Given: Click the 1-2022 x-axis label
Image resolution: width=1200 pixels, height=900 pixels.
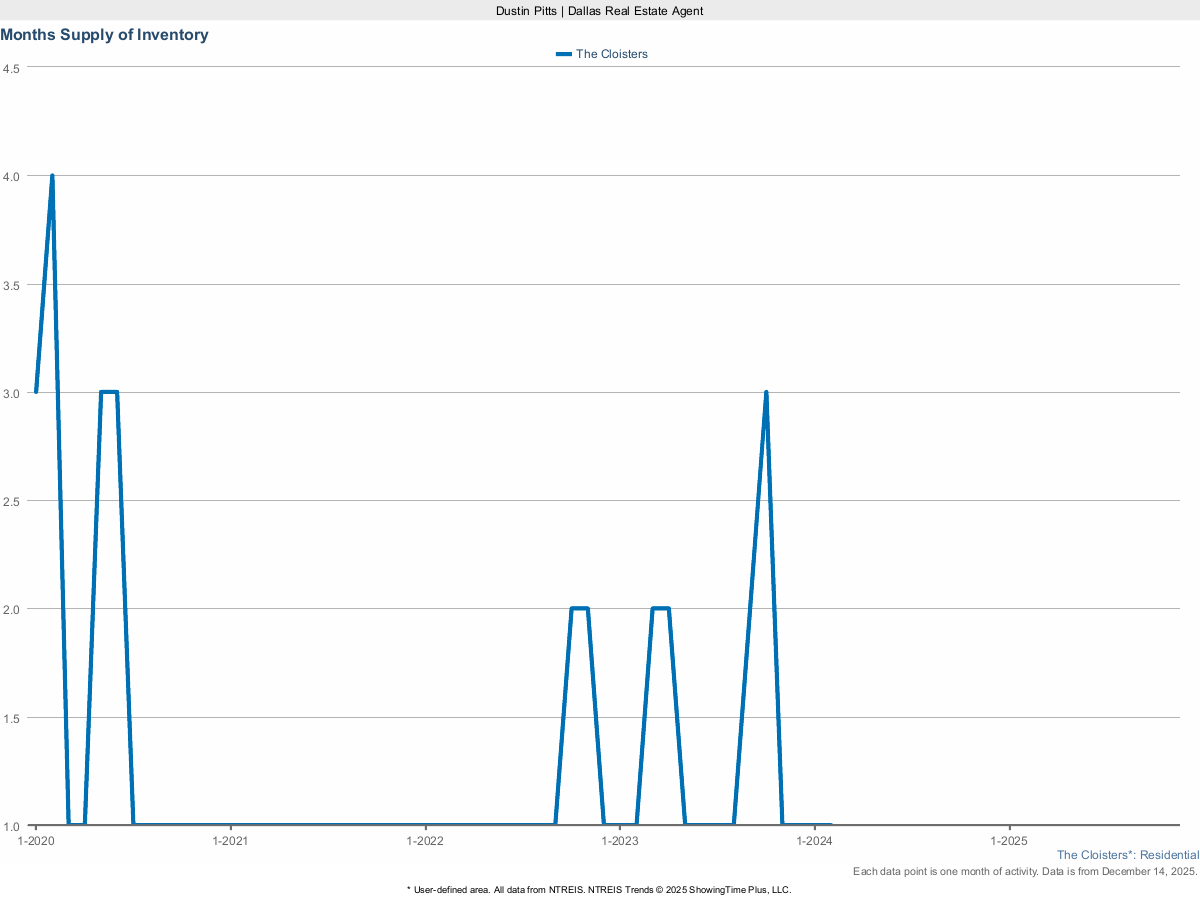Looking at the screenshot, I should (426, 842).
